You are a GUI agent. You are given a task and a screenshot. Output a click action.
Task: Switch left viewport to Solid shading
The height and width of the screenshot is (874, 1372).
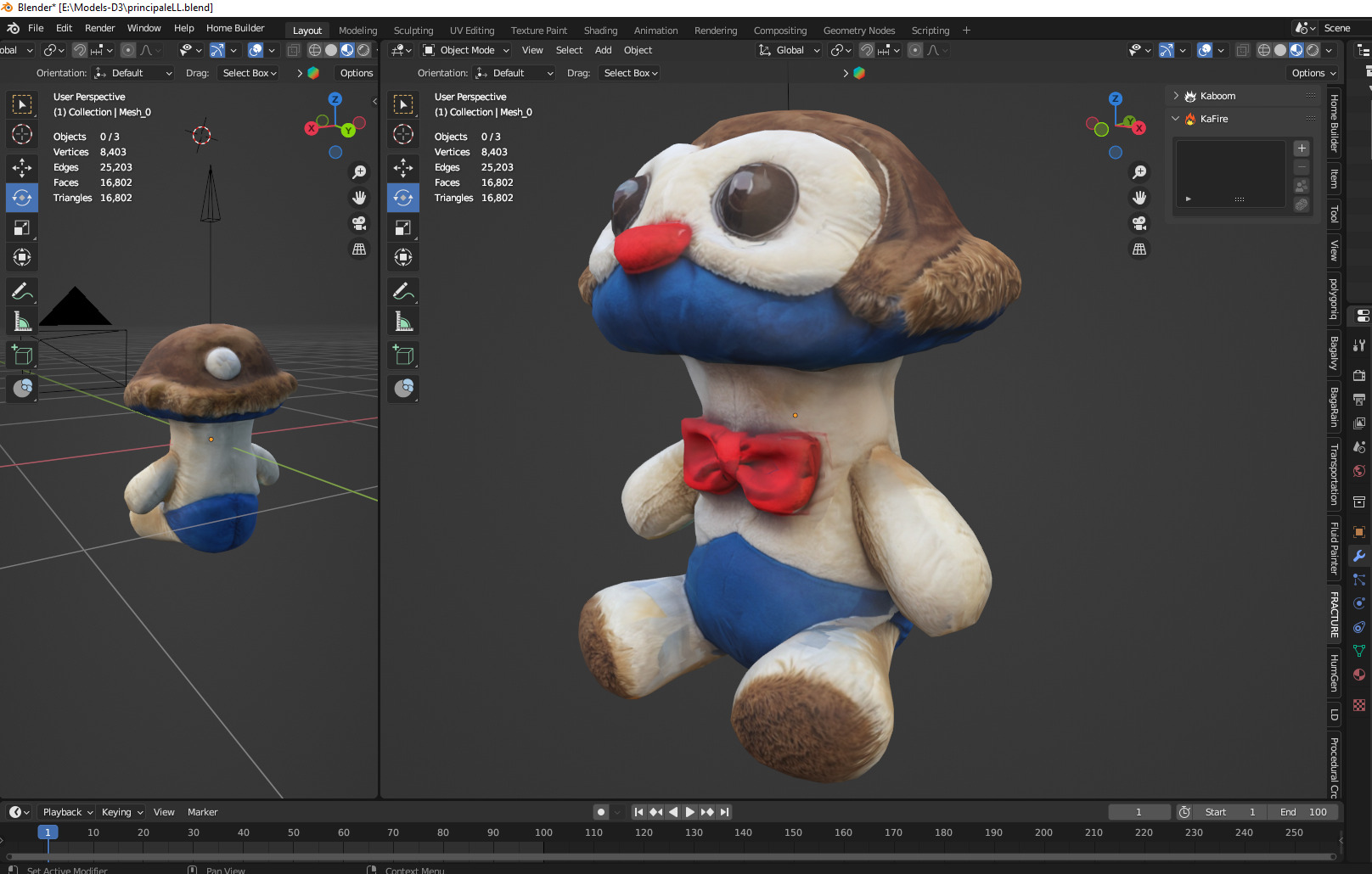(331, 50)
